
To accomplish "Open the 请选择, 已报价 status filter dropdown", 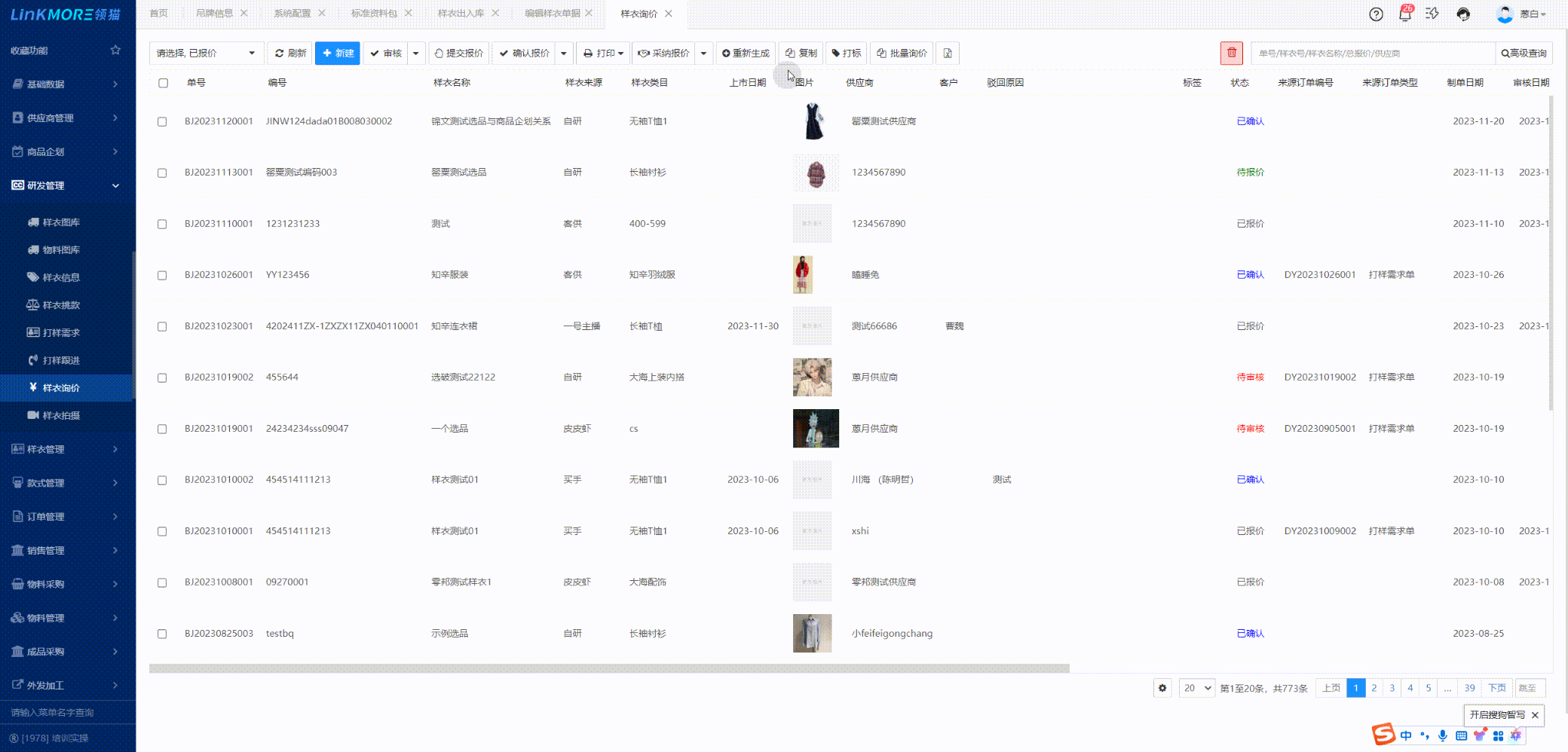I will [206, 53].
